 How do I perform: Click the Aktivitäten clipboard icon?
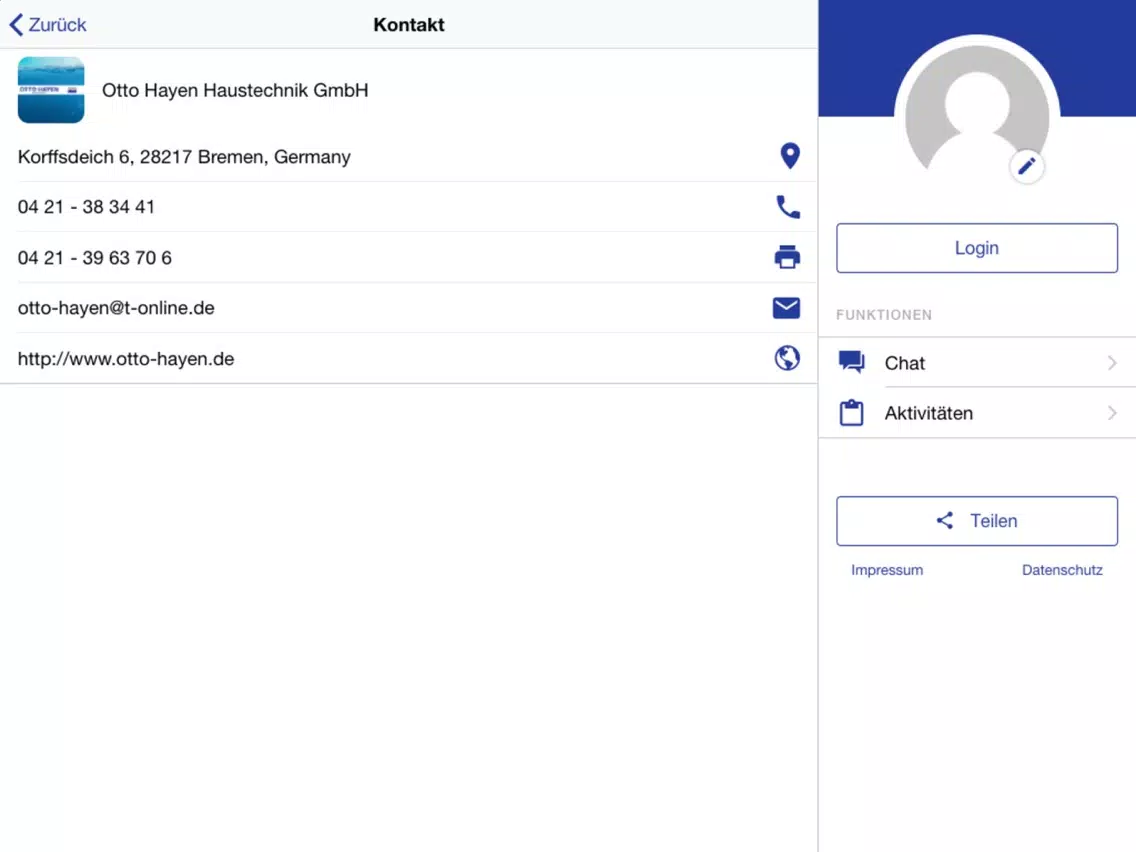point(851,412)
